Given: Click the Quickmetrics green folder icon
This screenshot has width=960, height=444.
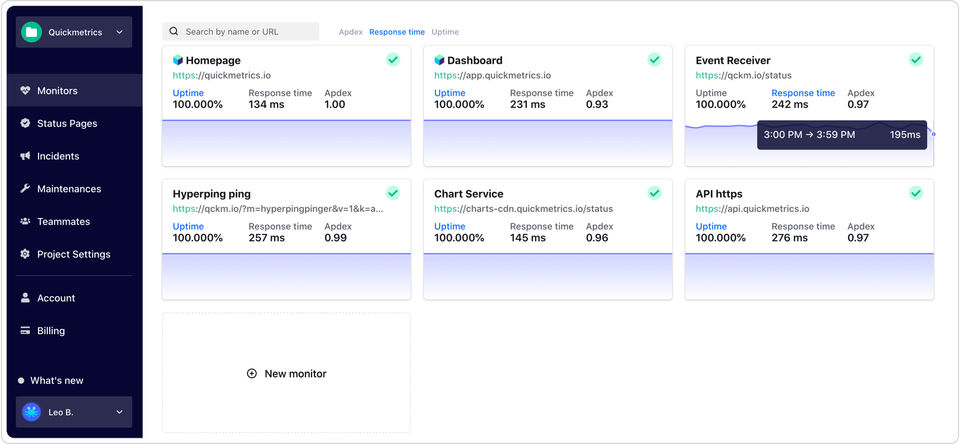Looking at the screenshot, I should 31,32.
